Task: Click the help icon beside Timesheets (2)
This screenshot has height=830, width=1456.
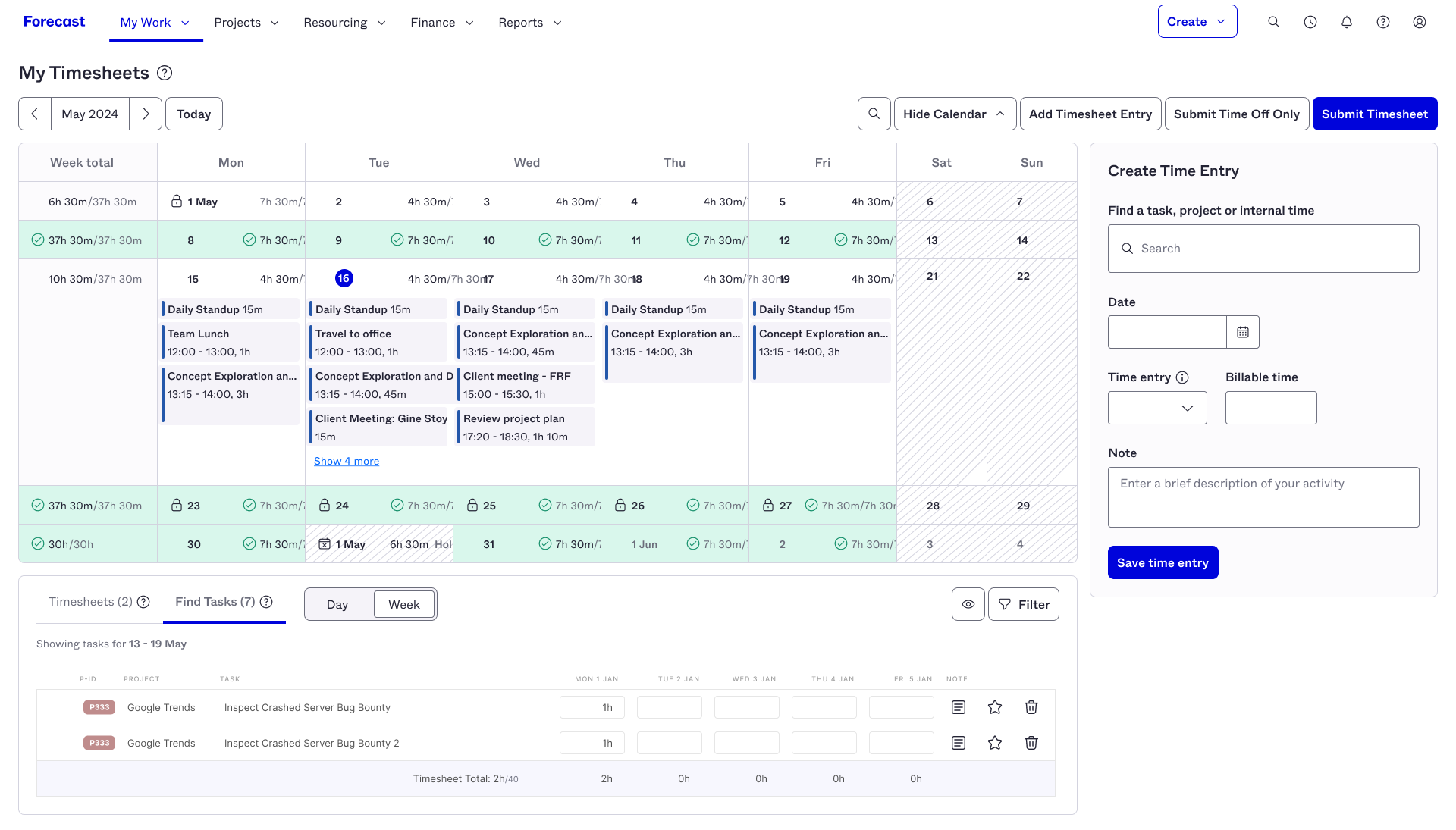Action: pos(143,602)
